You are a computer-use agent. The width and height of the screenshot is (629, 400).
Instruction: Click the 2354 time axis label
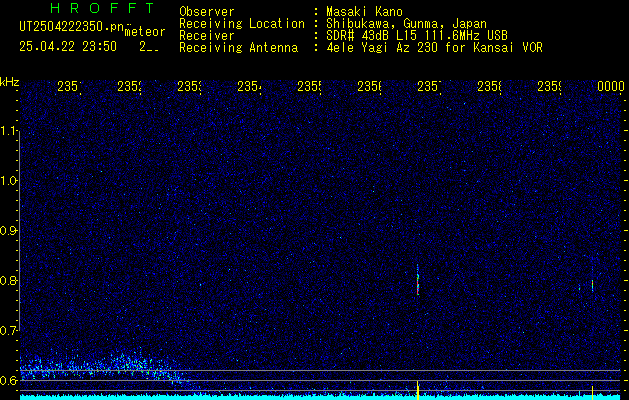250,86
